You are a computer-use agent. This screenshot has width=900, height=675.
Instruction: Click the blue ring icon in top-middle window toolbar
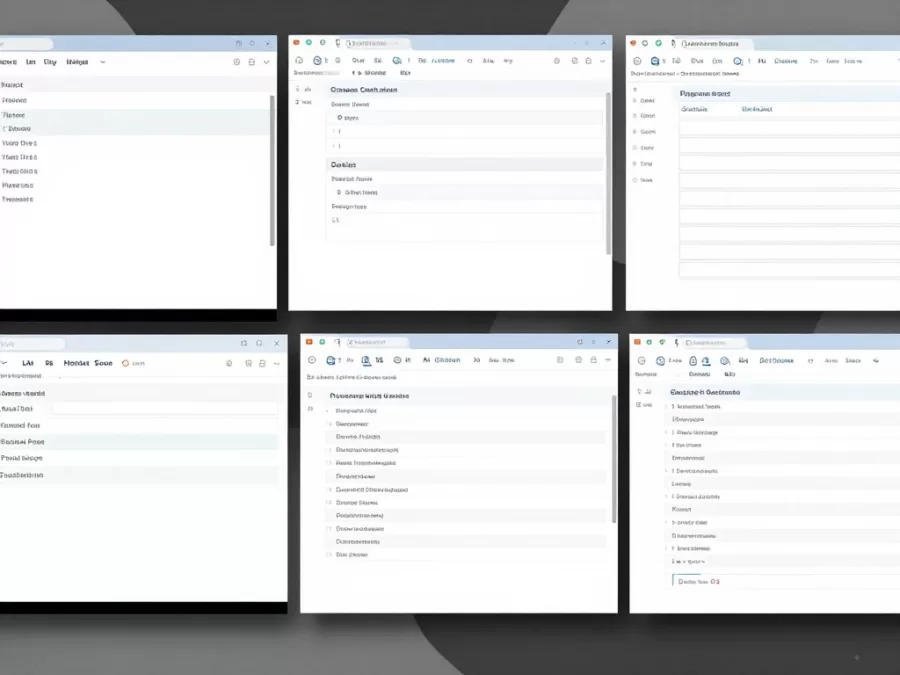(x=317, y=60)
